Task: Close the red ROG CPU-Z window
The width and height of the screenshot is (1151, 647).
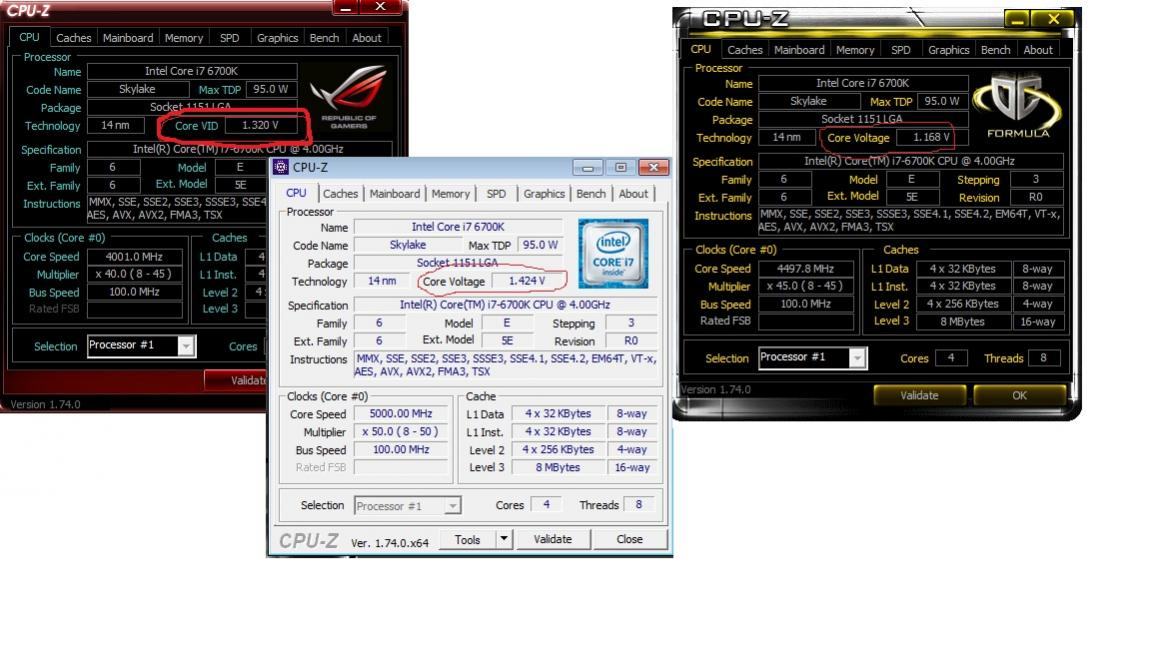Action: click(380, 7)
